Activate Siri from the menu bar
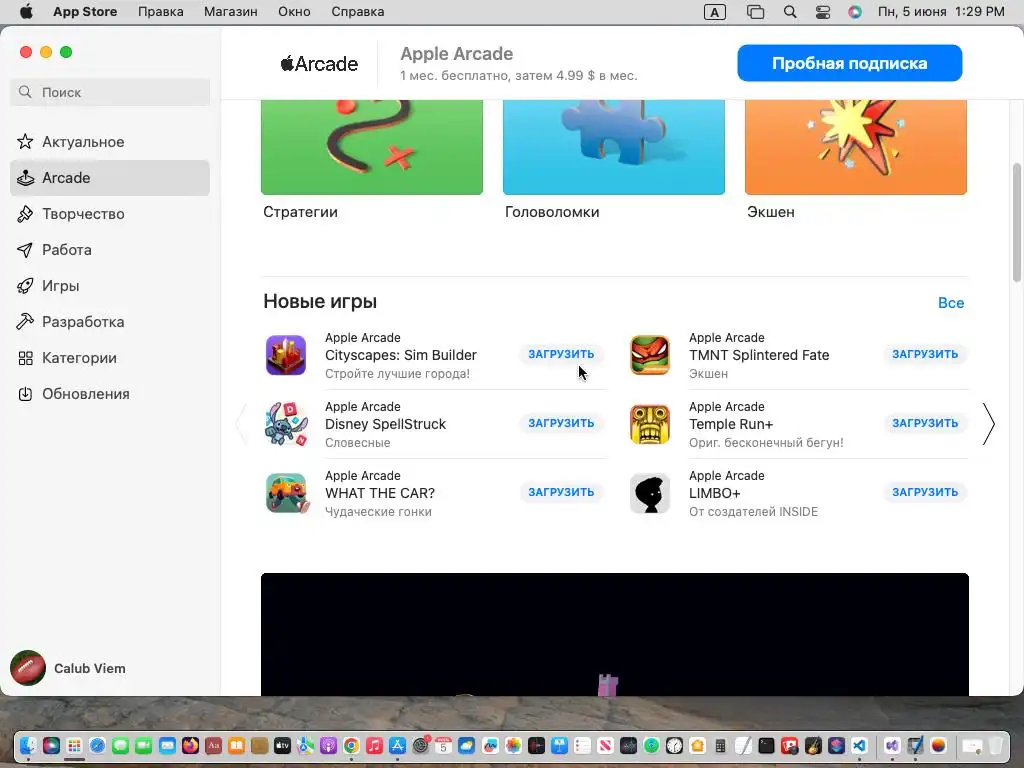1024x768 pixels. click(855, 12)
